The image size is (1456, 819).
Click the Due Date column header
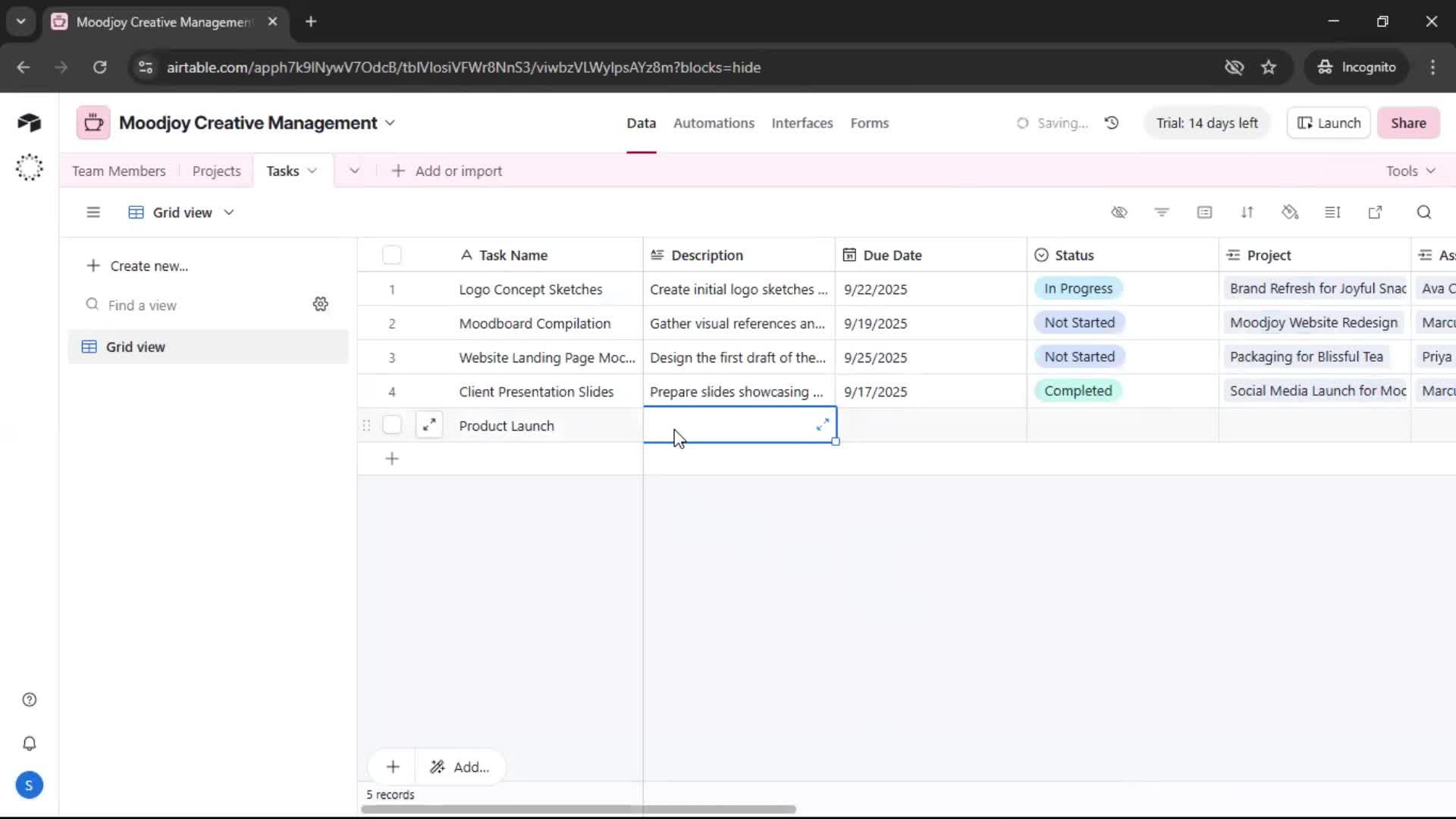pyautogui.click(x=930, y=256)
